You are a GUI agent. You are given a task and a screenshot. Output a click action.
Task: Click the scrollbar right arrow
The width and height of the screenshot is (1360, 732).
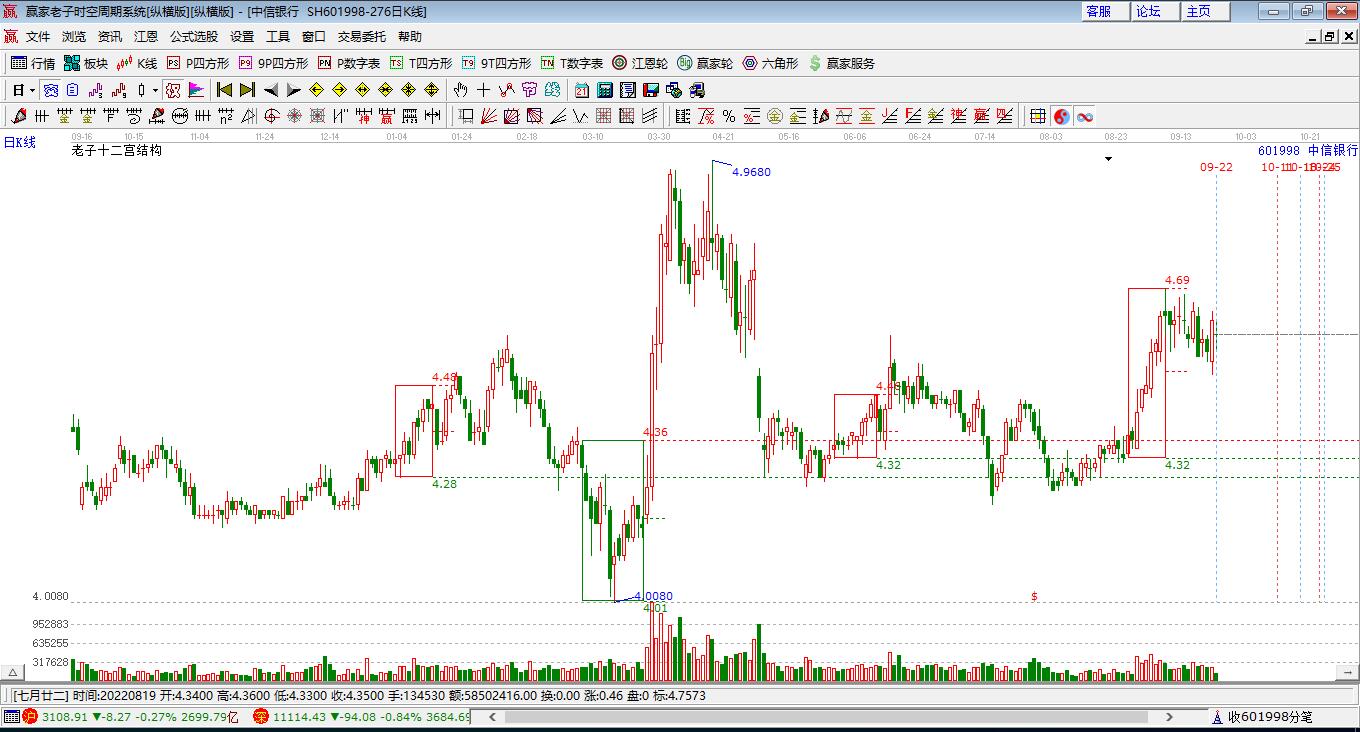(1170, 717)
